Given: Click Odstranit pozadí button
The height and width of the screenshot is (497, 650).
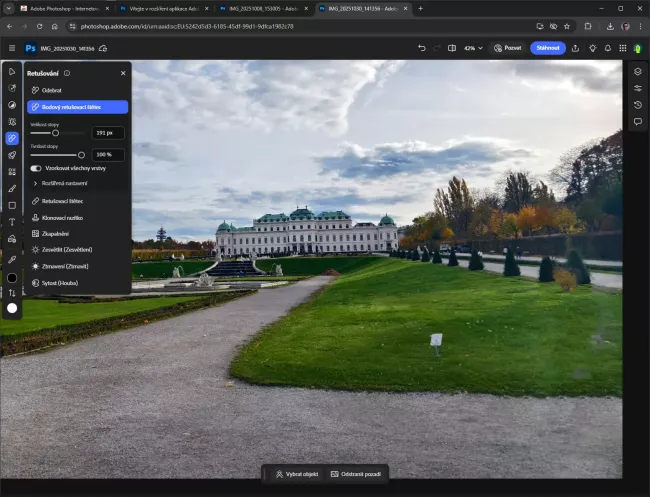Looking at the screenshot, I should (x=356, y=474).
